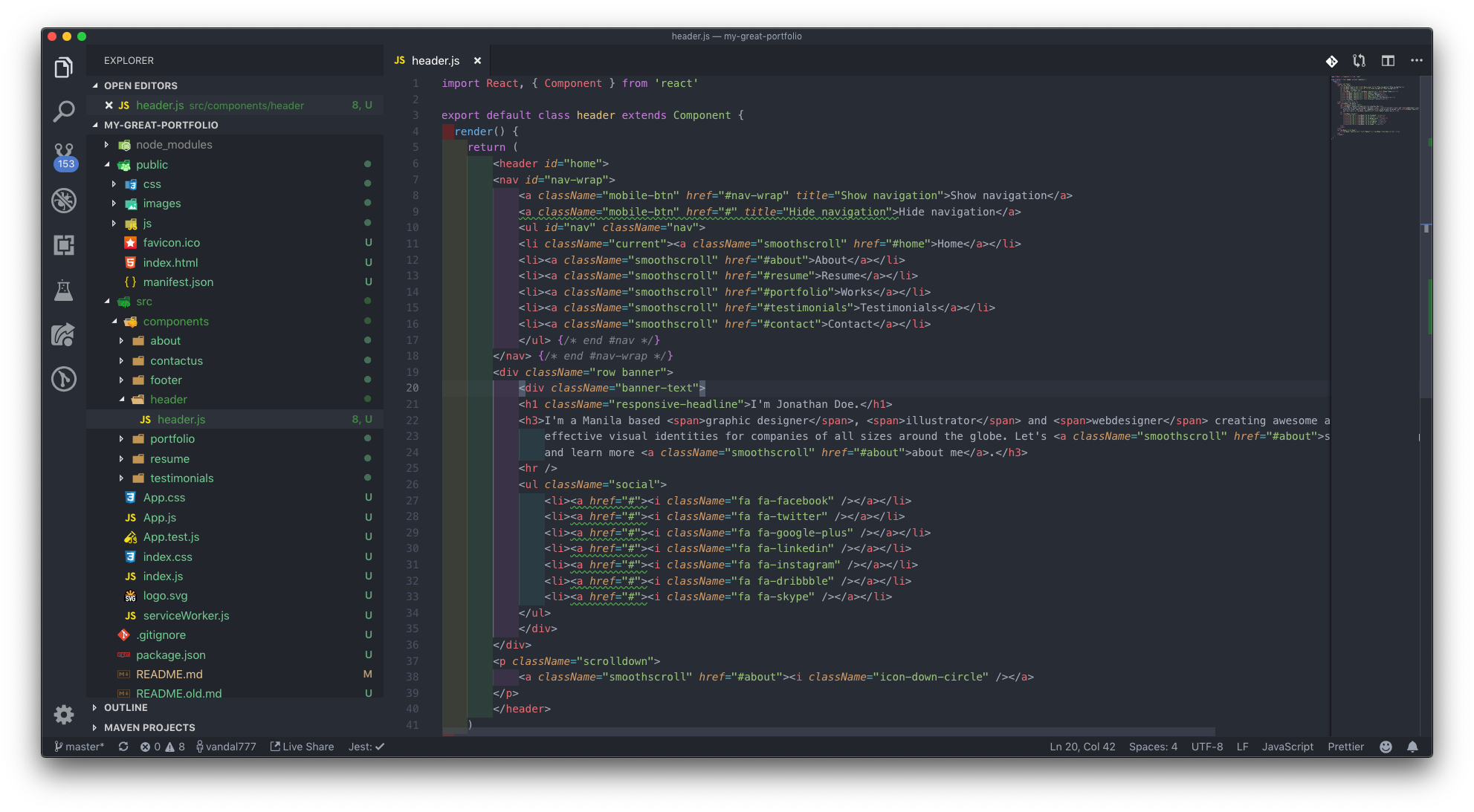Open the Run and Debug view
1474x812 pixels.
64,201
